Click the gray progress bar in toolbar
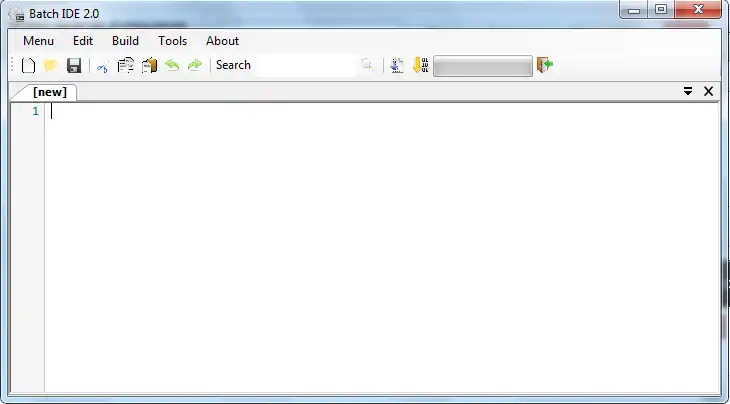The width and height of the screenshot is (730, 404). point(483,66)
